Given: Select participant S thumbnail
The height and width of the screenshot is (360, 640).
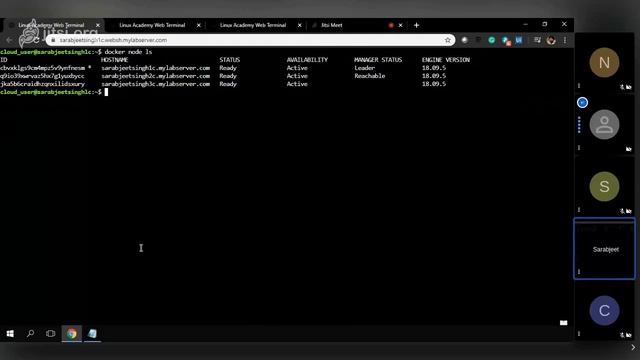Looking at the screenshot, I should (604, 187).
